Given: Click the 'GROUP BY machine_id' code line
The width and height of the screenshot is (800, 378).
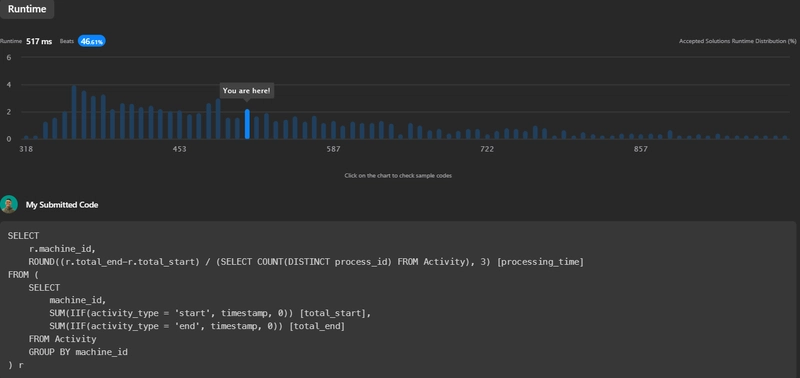Looking at the screenshot, I should pos(78,352).
